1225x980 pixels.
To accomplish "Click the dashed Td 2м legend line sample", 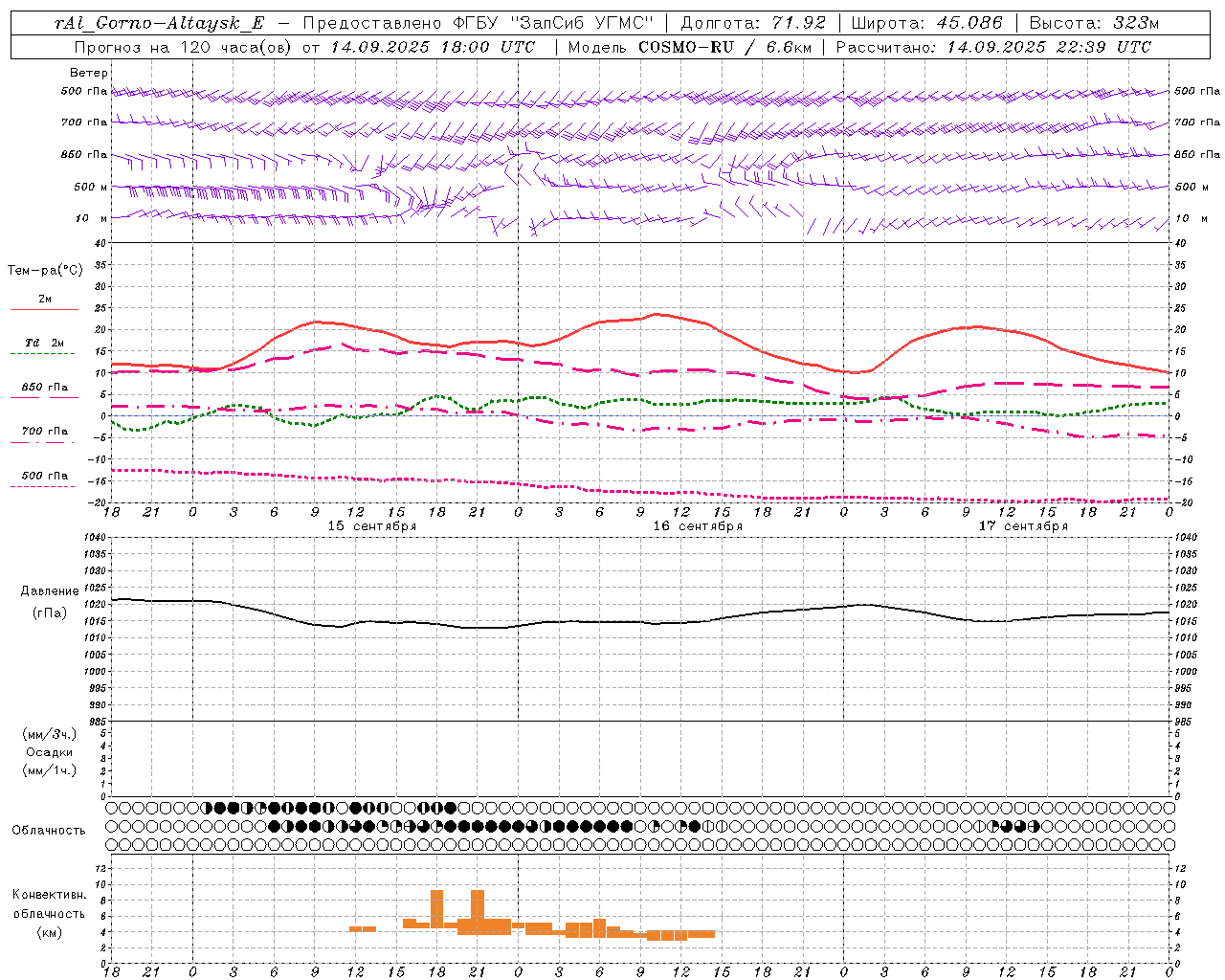I will (44, 354).
